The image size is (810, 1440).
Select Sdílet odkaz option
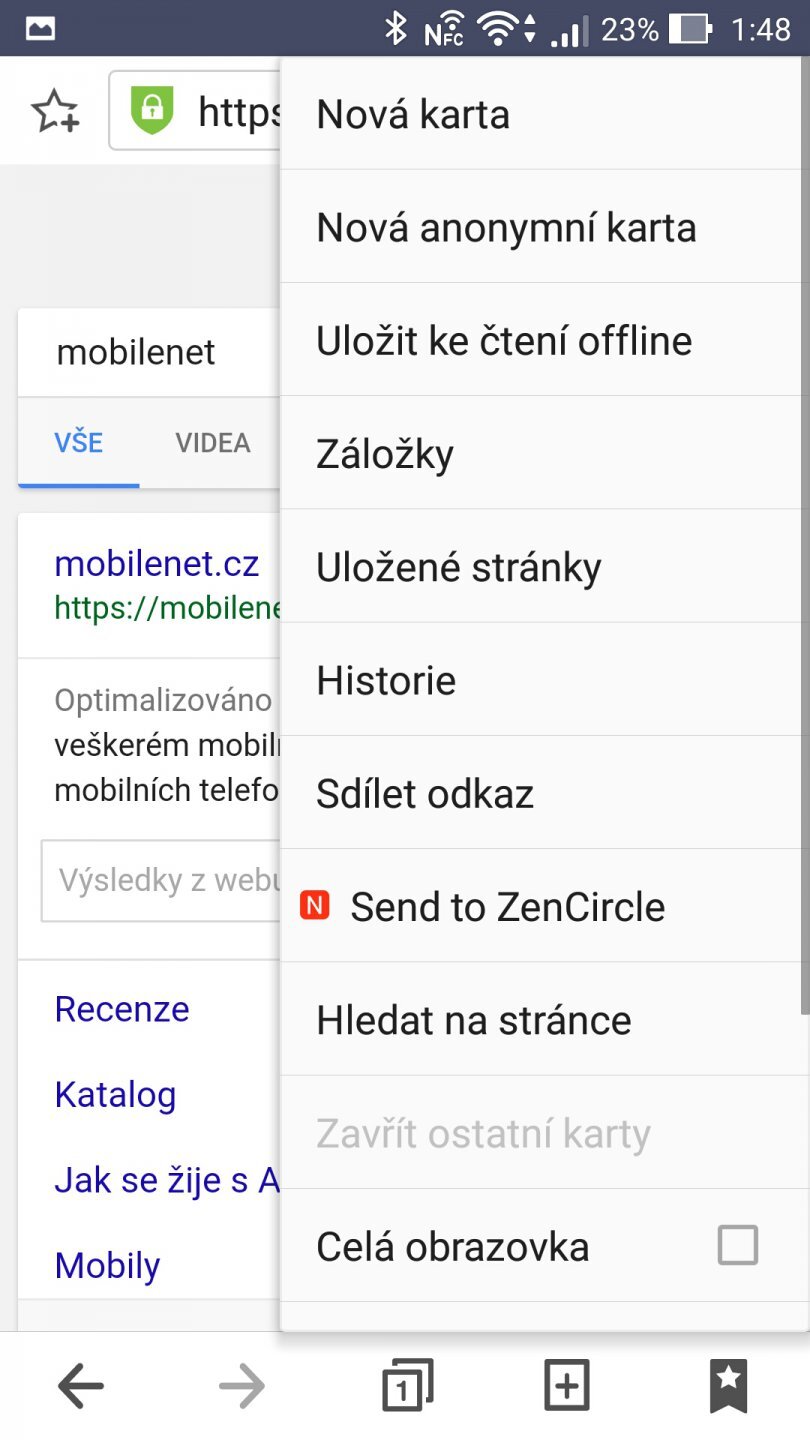tap(425, 794)
